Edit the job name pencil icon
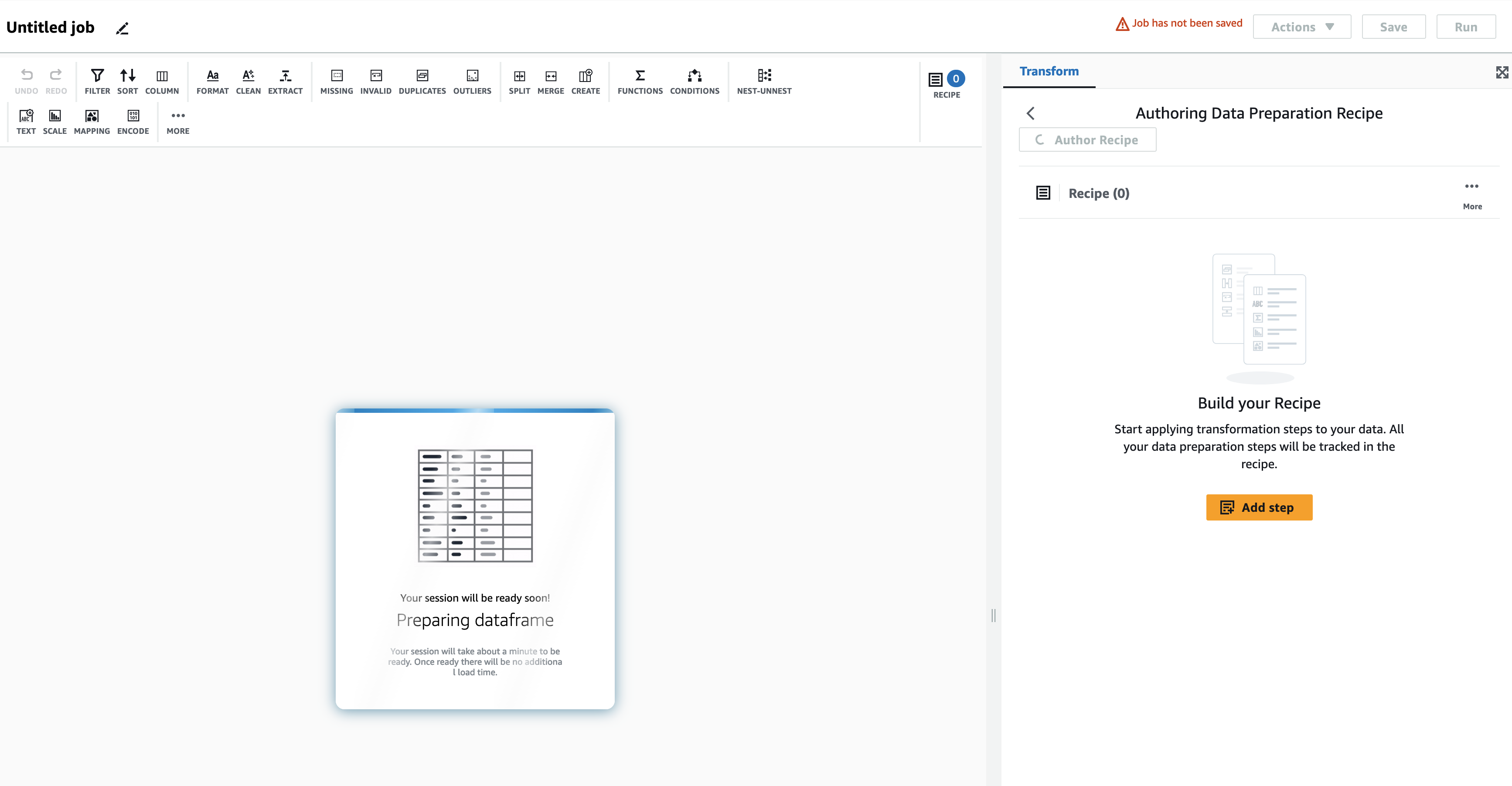This screenshot has width=1512, height=786. click(x=122, y=28)
